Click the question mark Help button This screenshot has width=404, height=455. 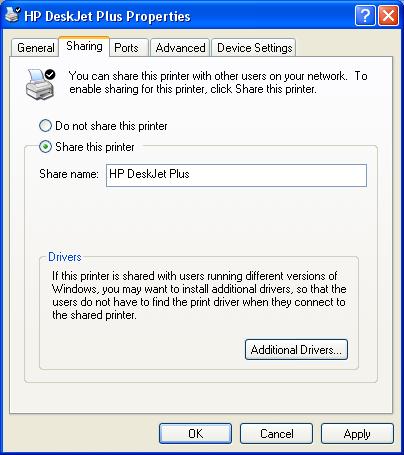coord(365,15)
